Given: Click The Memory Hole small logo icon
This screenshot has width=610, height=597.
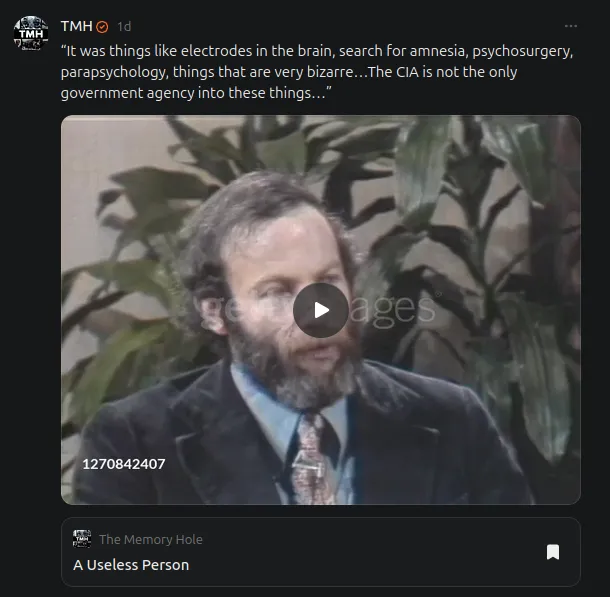Looking at the screenshot, I should click(x=82, y=539).
